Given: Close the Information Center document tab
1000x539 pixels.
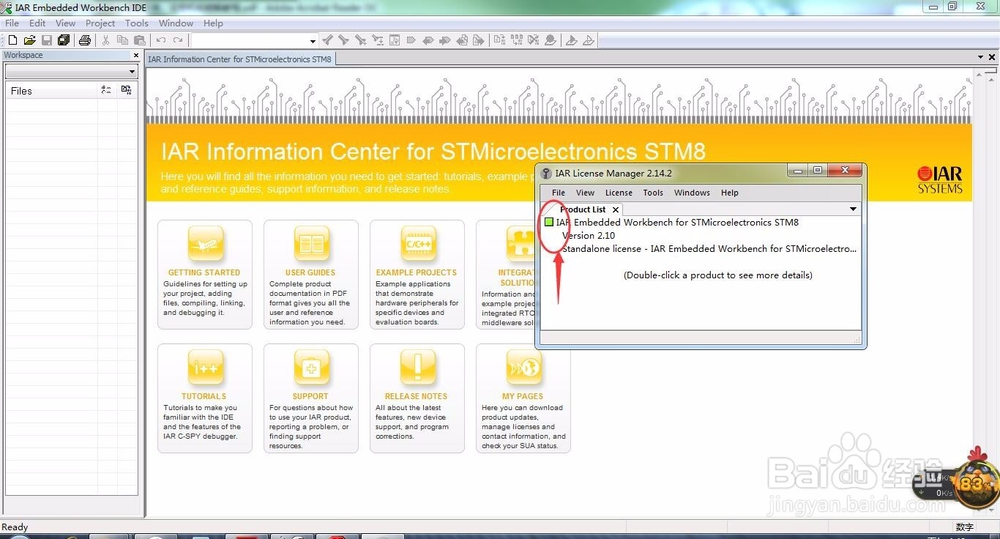Looking at the screenshot, I should 992,57.
